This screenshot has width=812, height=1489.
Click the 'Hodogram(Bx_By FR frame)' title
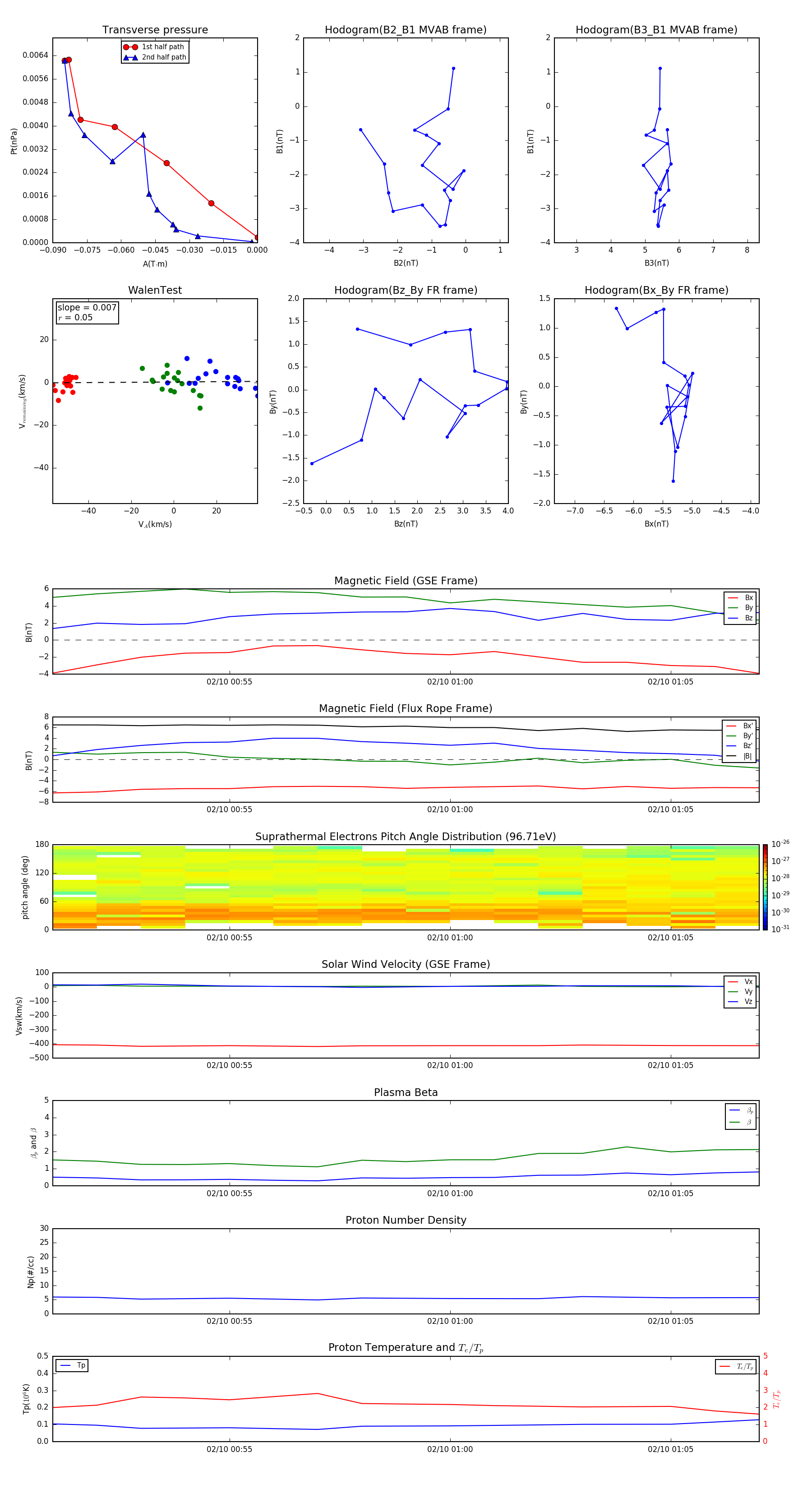[x=656, y=290]
